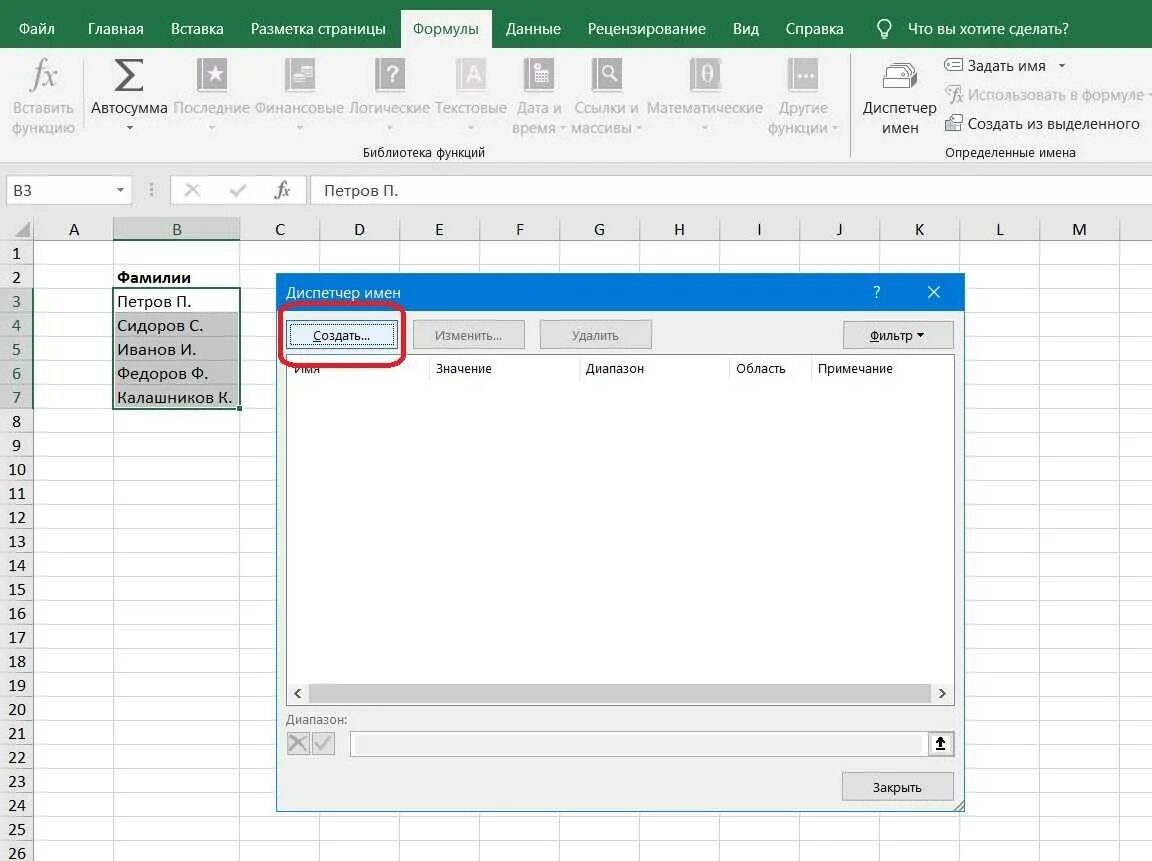Switch to the Главная tab

coord(115,29)
